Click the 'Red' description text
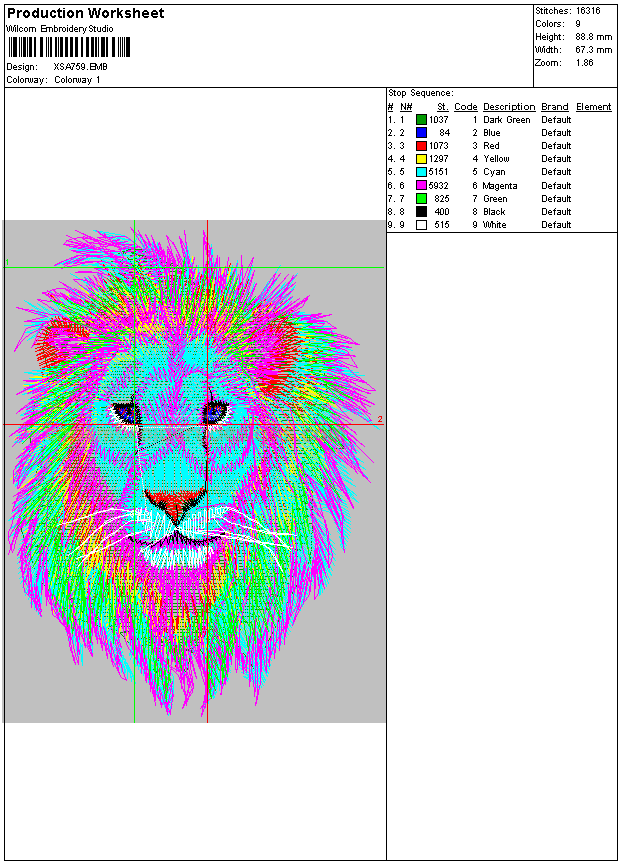Viewport: 620px width, 861px height. pyautogui.click(x=491, y=146)
